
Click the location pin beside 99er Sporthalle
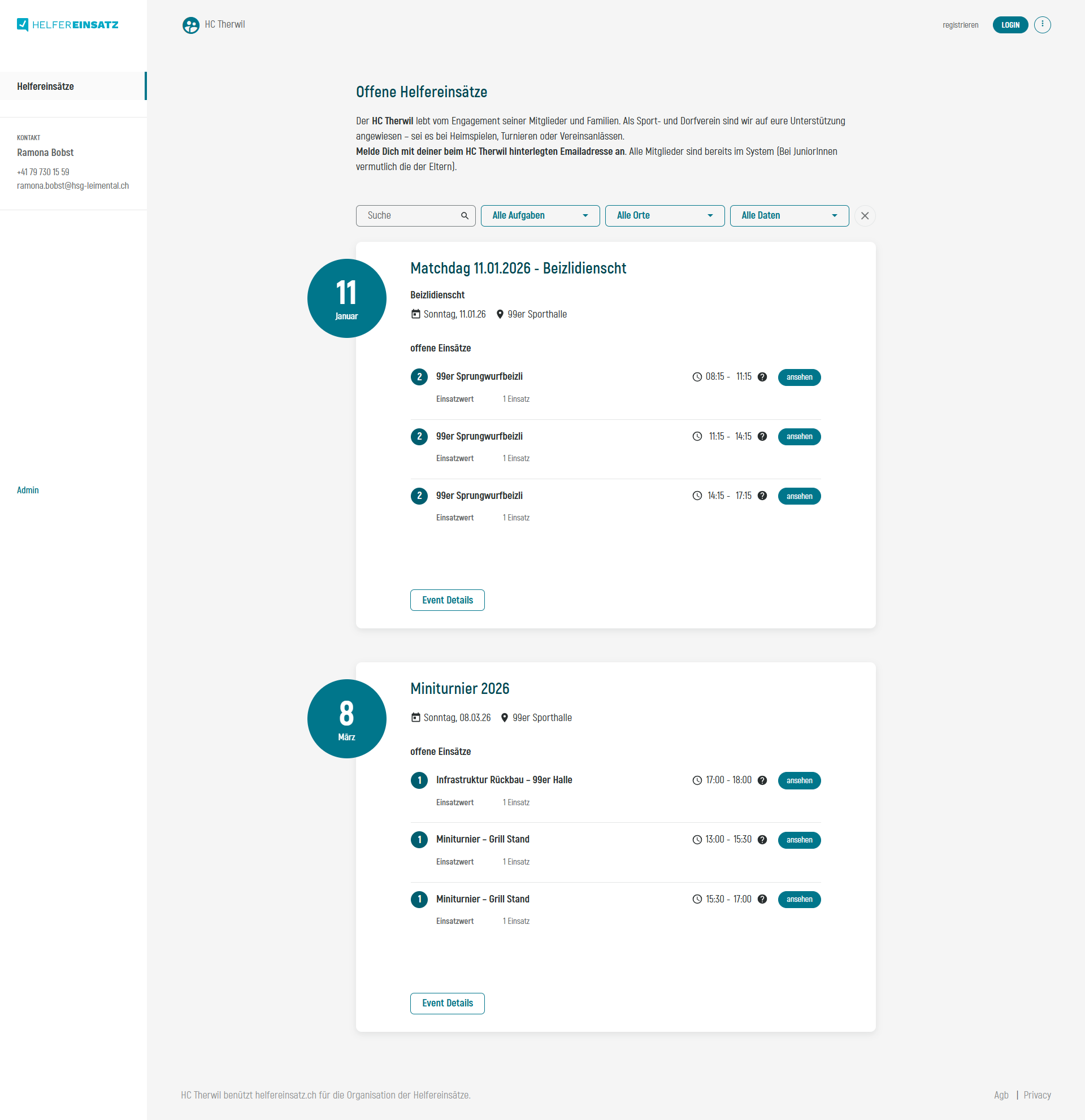[x=500, y=314]
